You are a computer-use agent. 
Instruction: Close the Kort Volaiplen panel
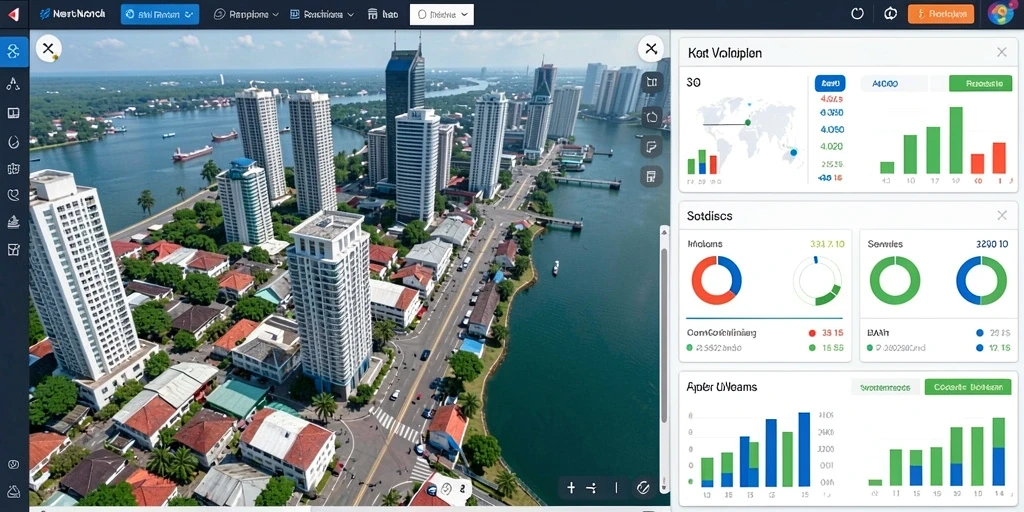click(x=1001, y=52)
